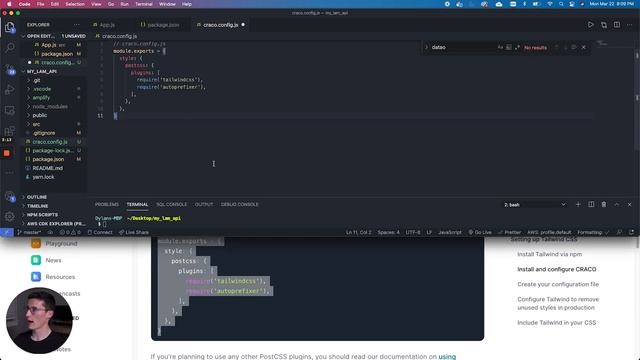Screen dimensions: 640x360
Task: Open changes icon in editor toolbar
Action: click(x=604, y=25)
